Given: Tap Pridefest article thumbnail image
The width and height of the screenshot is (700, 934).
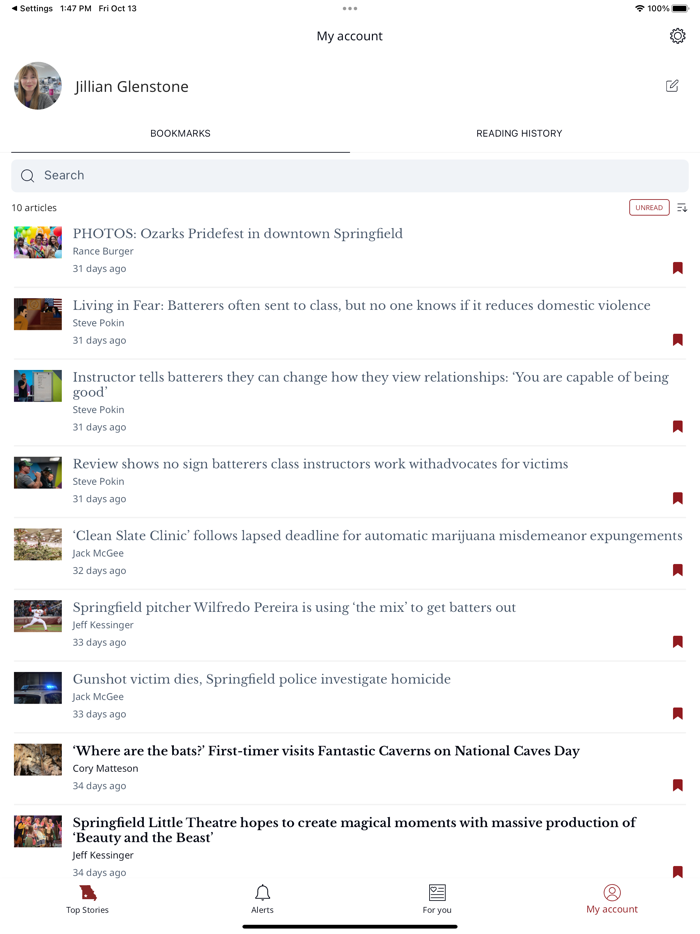Looking at the screenshot, I should (38, 242).
